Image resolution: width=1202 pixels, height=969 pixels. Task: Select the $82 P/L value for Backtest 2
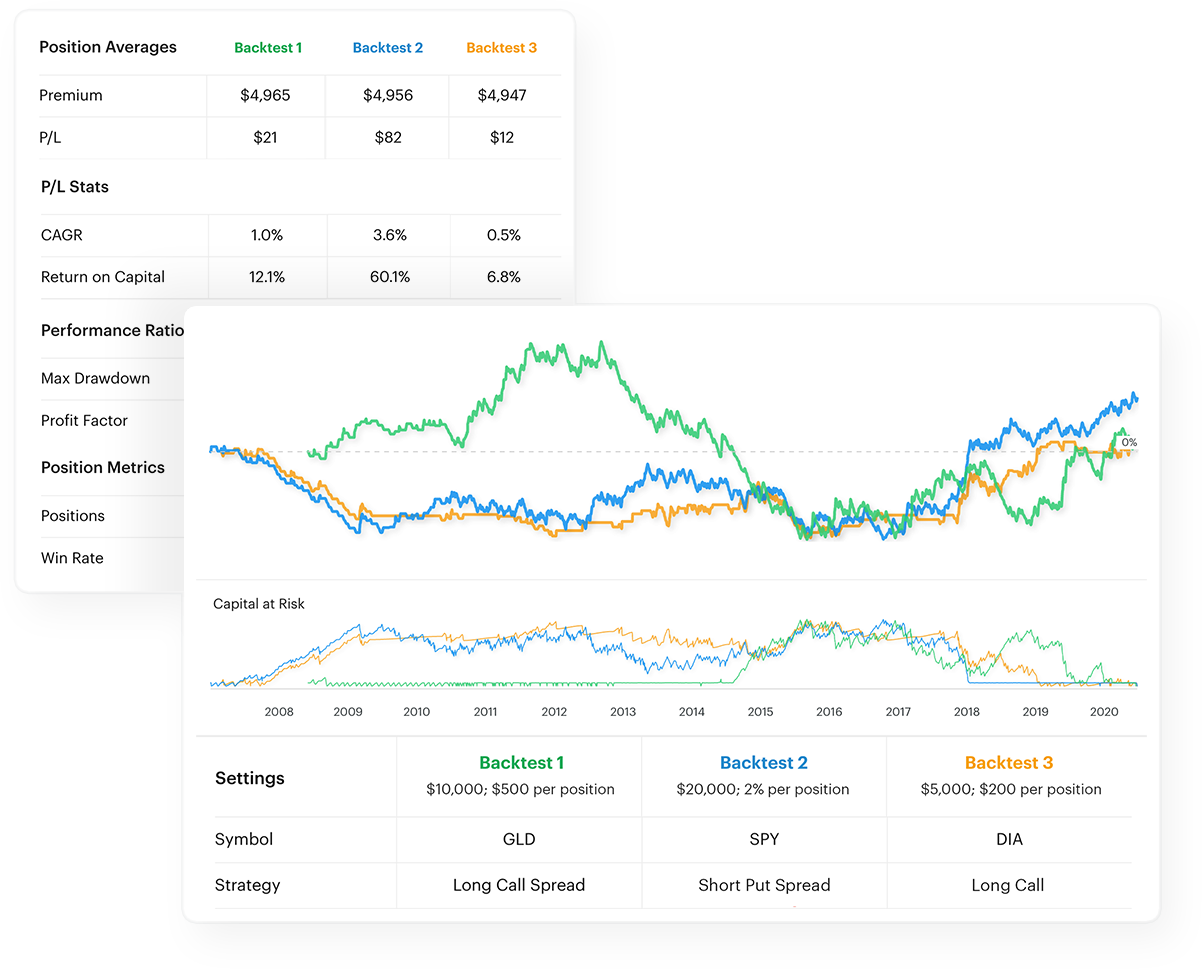pos(388,137)
